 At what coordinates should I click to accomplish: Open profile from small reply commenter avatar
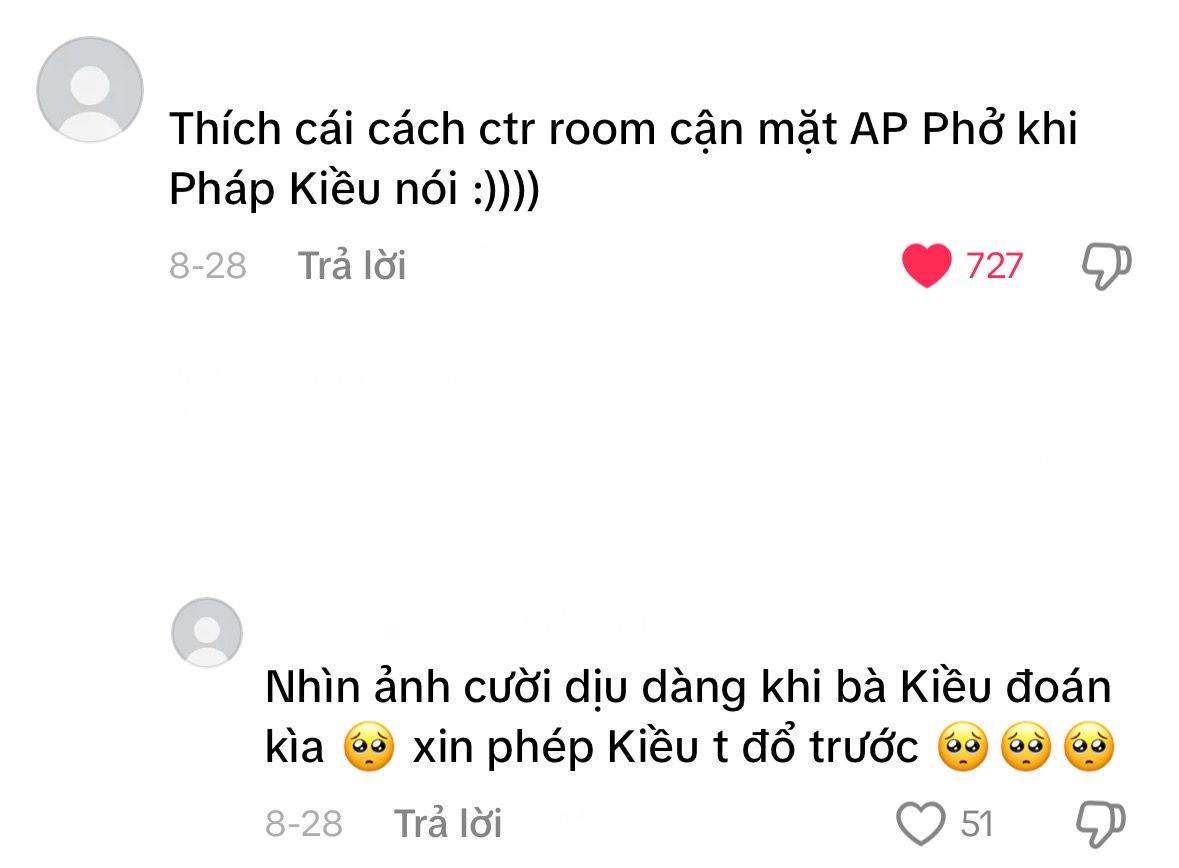point(207,633)
